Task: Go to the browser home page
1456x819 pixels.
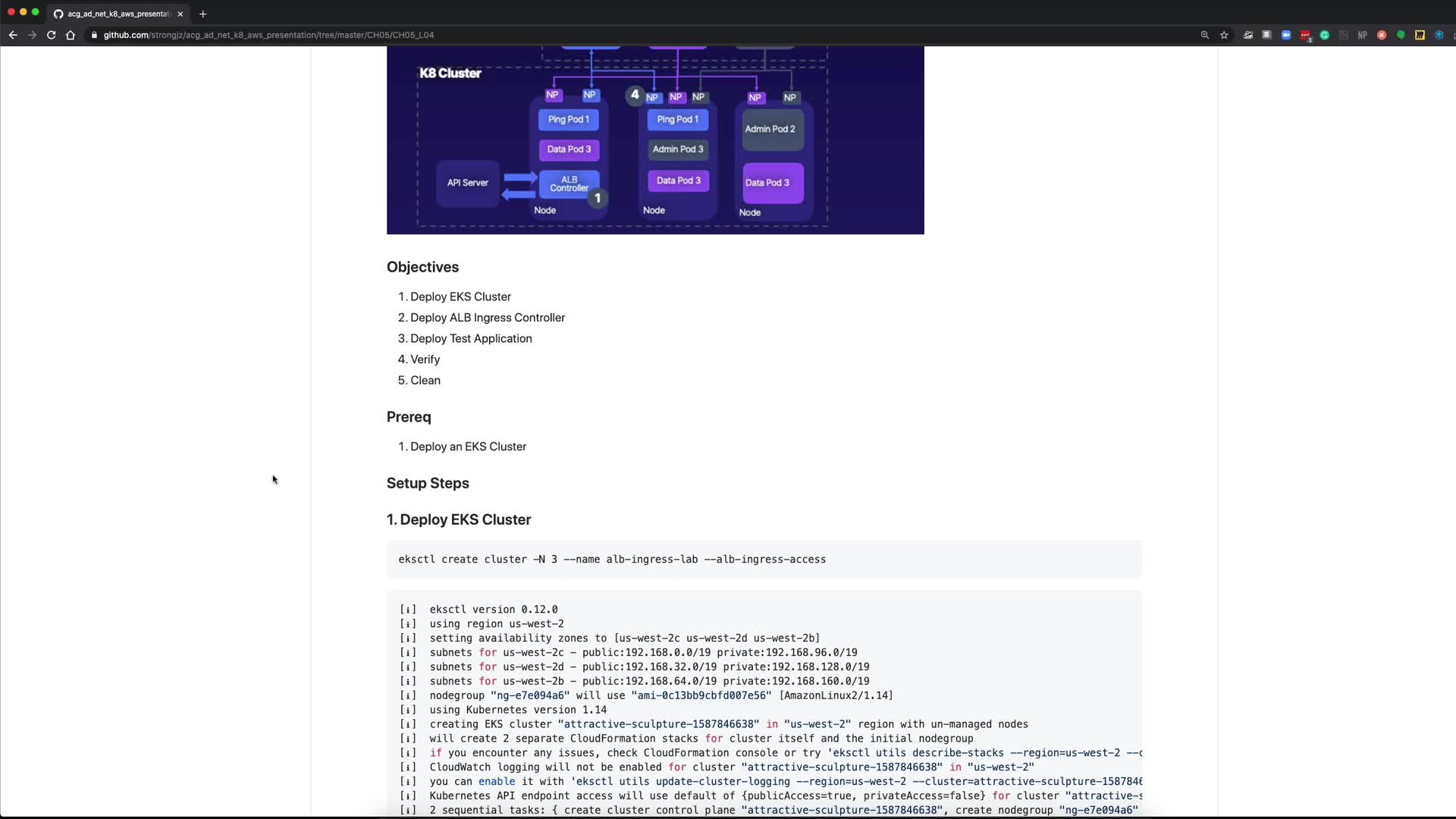Action: click(71, 35)
